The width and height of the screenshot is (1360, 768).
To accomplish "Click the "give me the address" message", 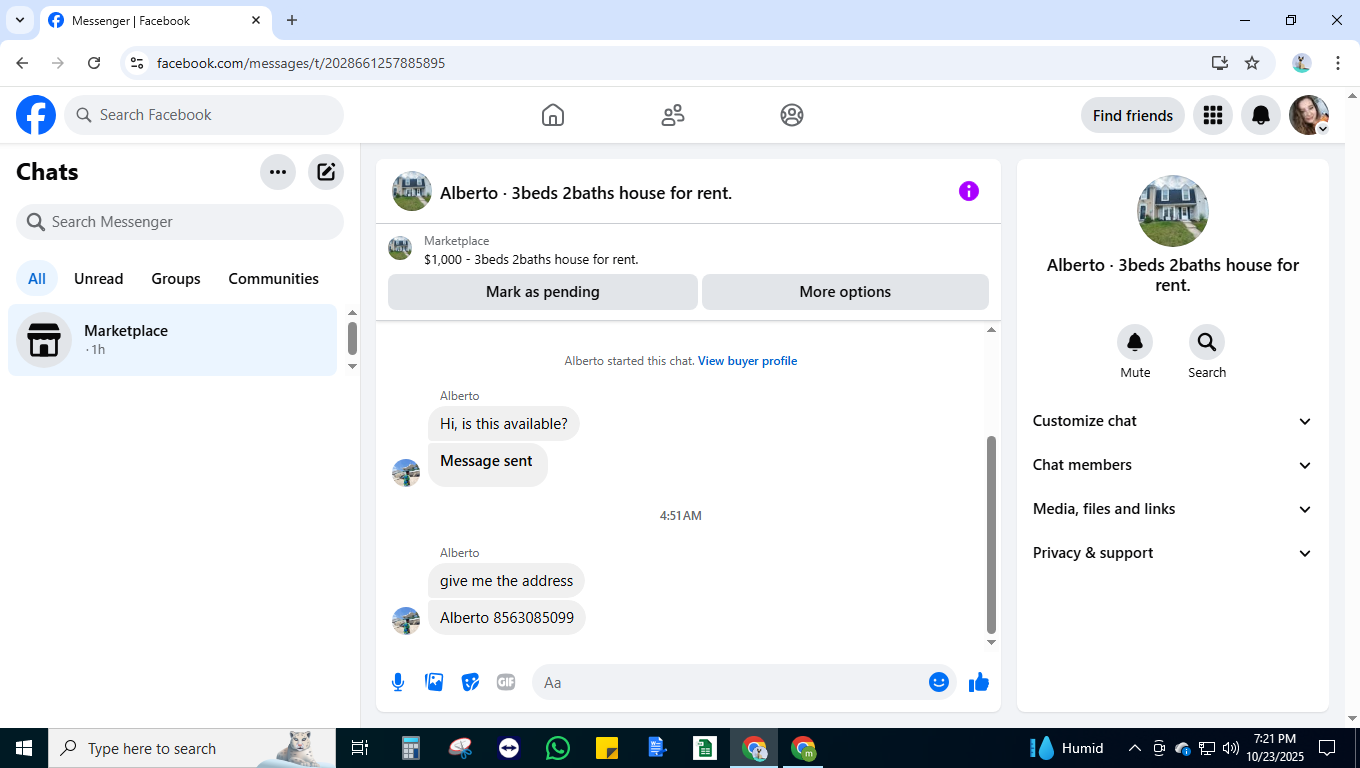I will pos(506,581).
